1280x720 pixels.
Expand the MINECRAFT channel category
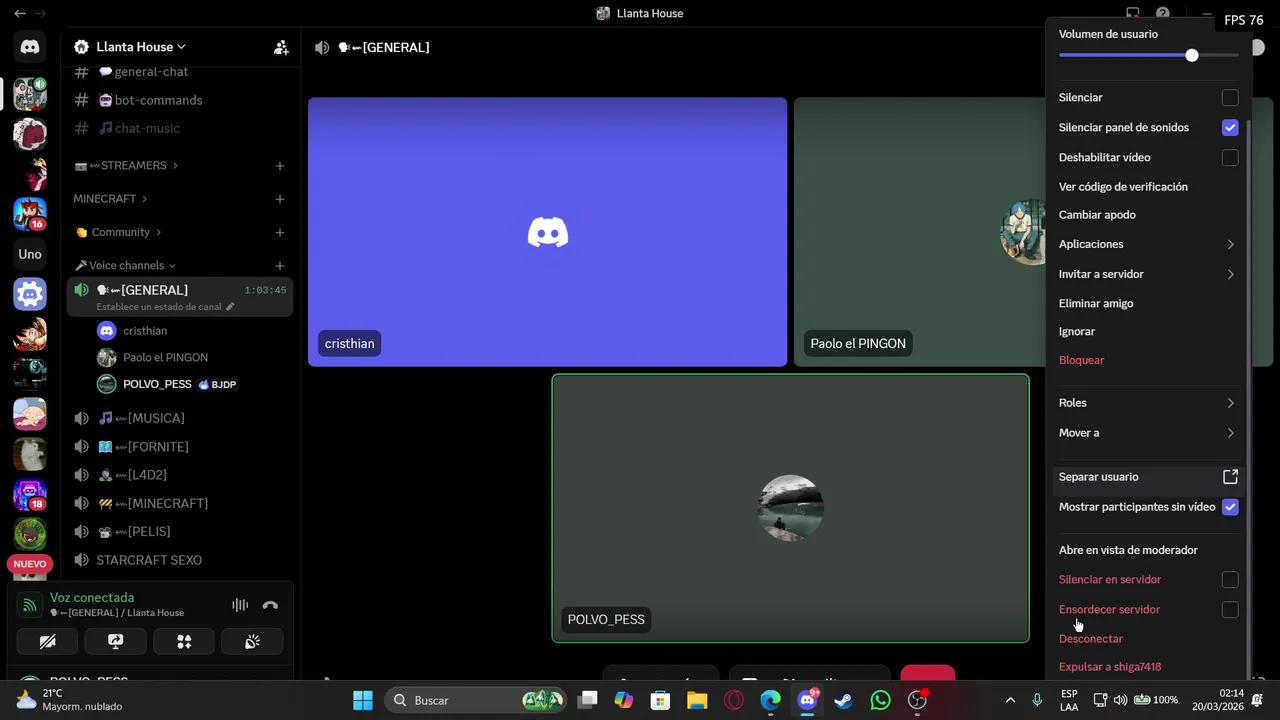[x=110, y=199]
